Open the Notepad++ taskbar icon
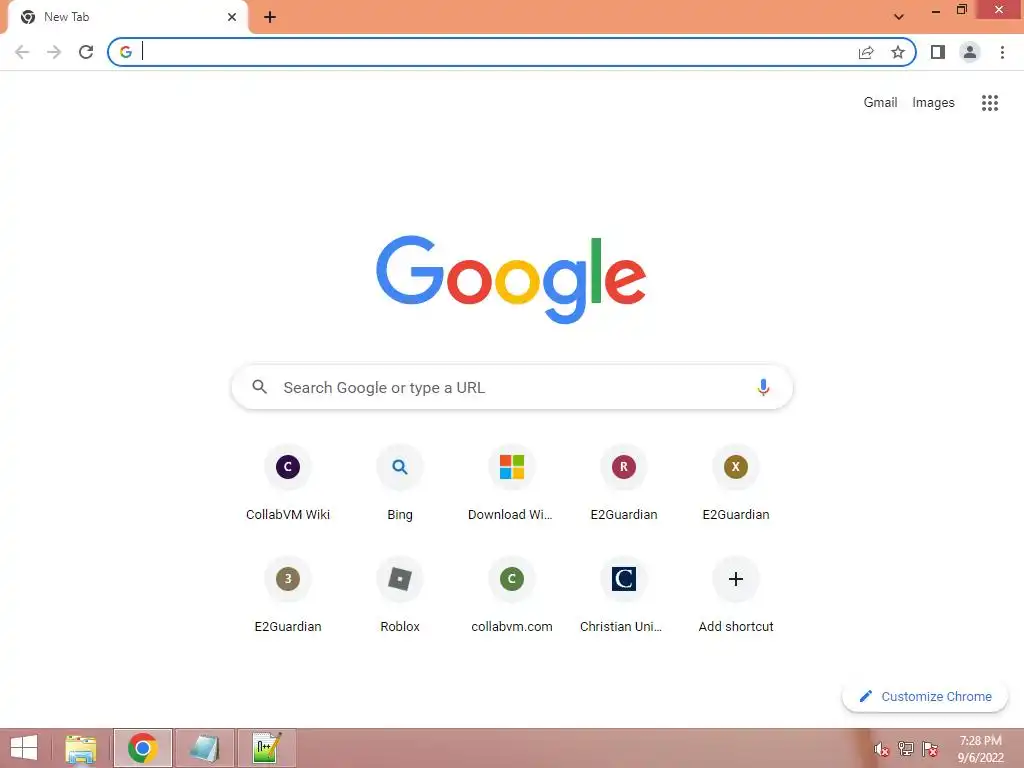The width and height of the screenshot is (1024, 768). 266,748
